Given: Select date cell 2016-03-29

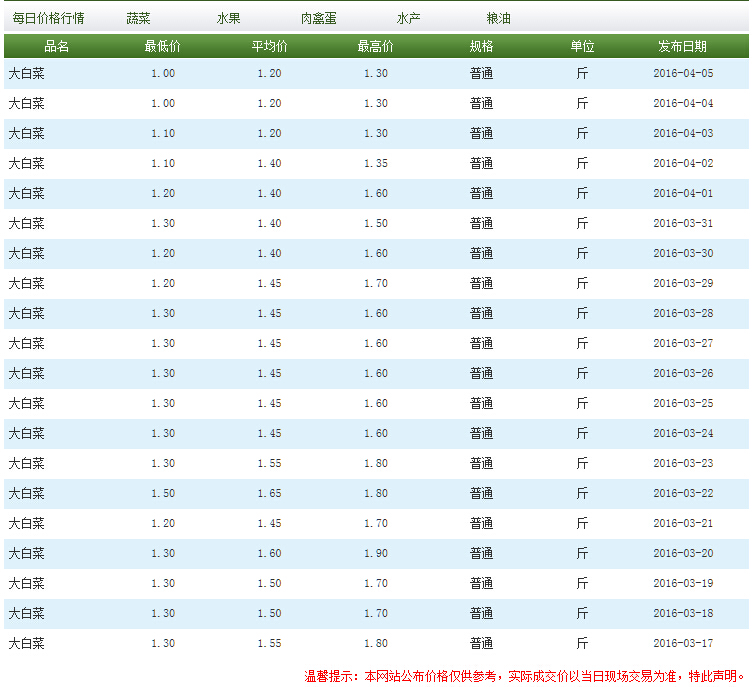Looking at the screenshot, I should pyautogui.click(x=683, y=283).
